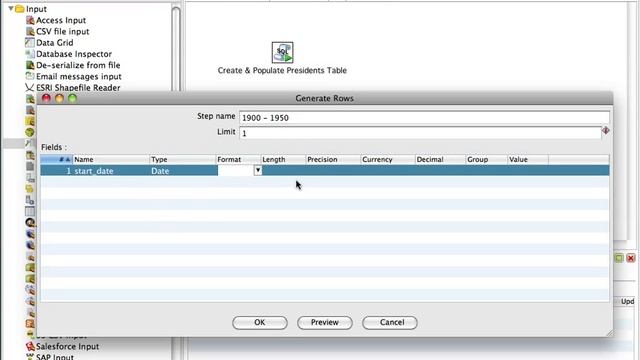The image size is (640, 360).
Task: Select De-serialize from file step
Action: (x=78, y=65)
